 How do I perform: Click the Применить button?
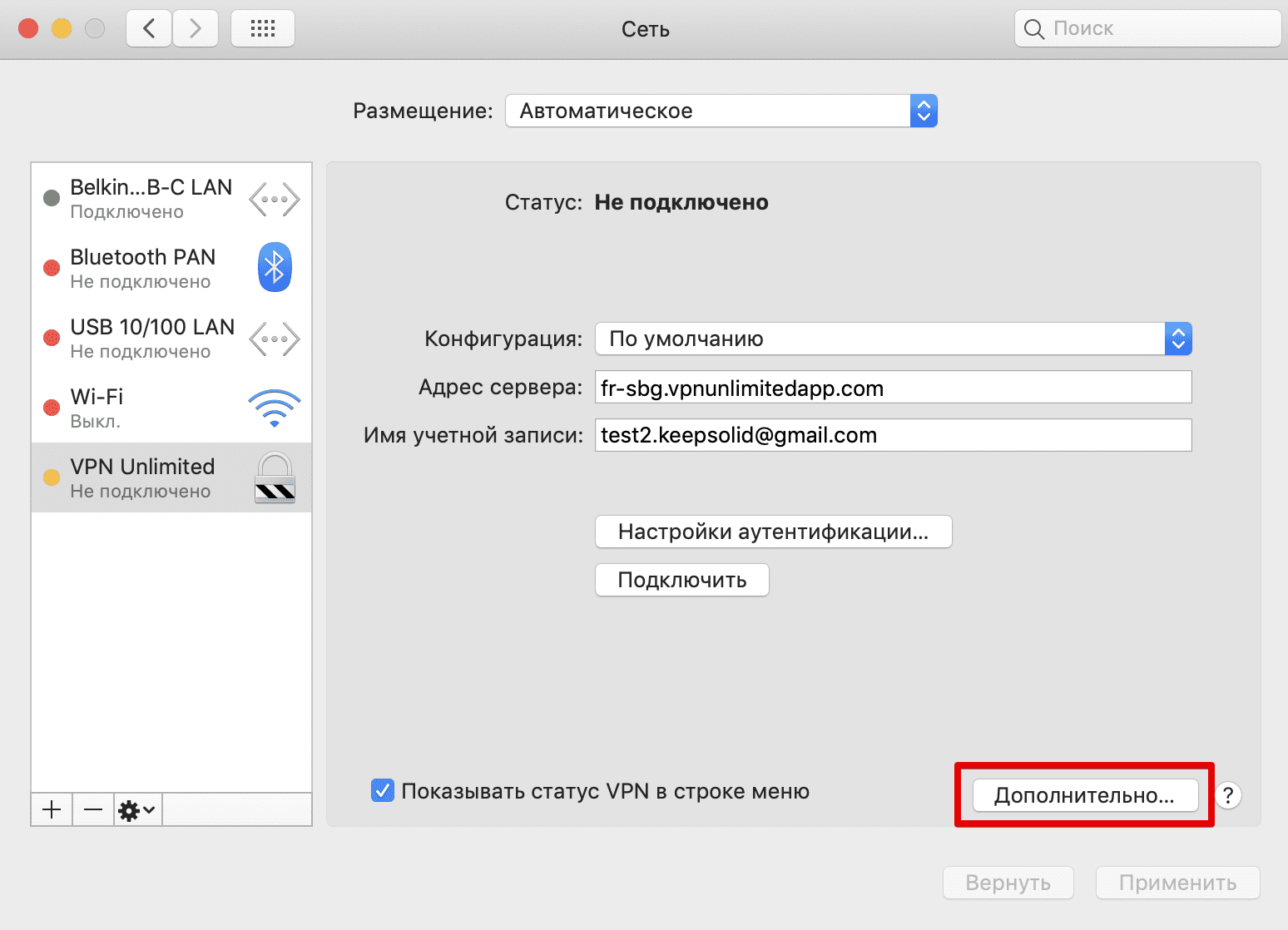click(1177, 883)
